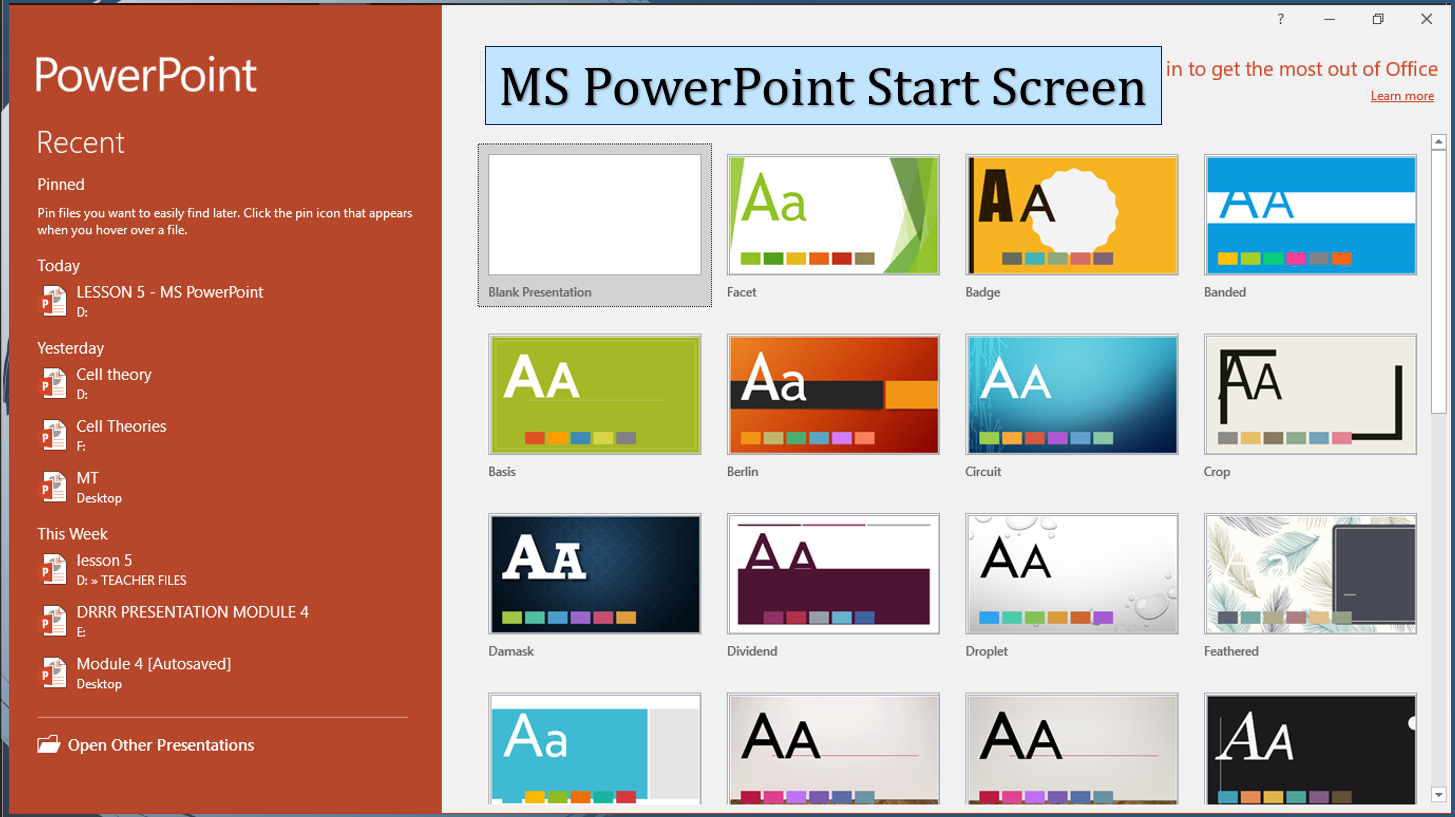Pick the Berlin theme template
This screenshot has height=817, width=1455.
[x=833, y=395]
